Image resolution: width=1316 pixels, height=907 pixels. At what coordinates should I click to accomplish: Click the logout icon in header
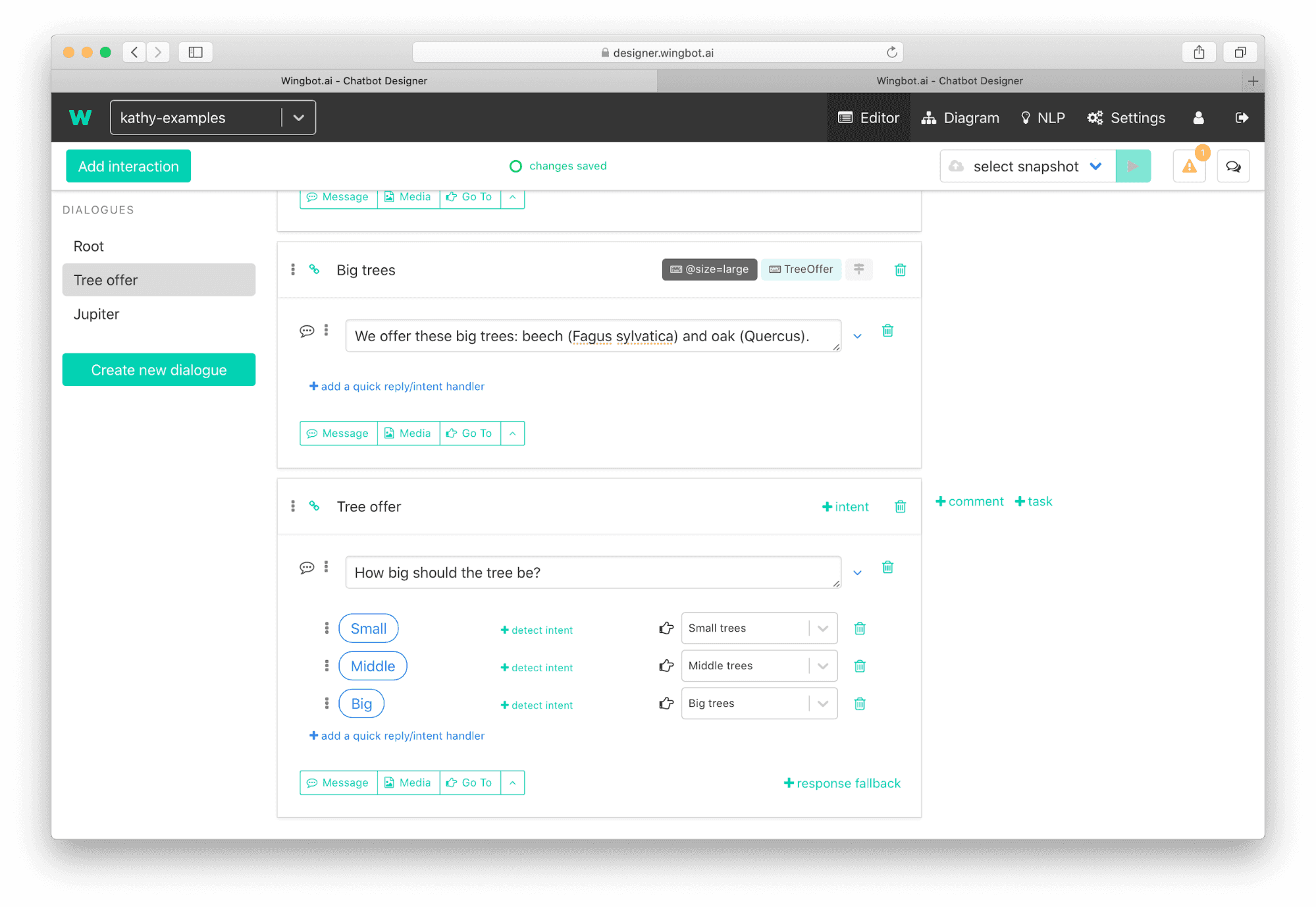click(x=1242, y=118)
